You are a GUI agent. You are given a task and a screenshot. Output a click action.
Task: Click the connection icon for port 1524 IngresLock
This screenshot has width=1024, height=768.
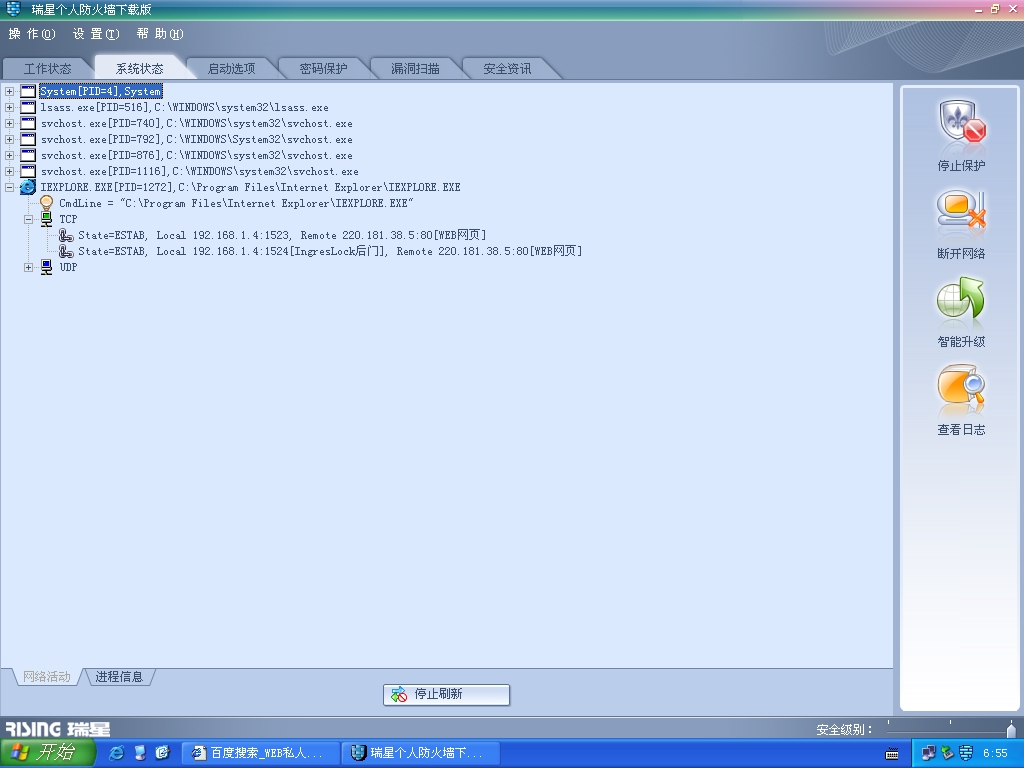(x=66, y=251)
